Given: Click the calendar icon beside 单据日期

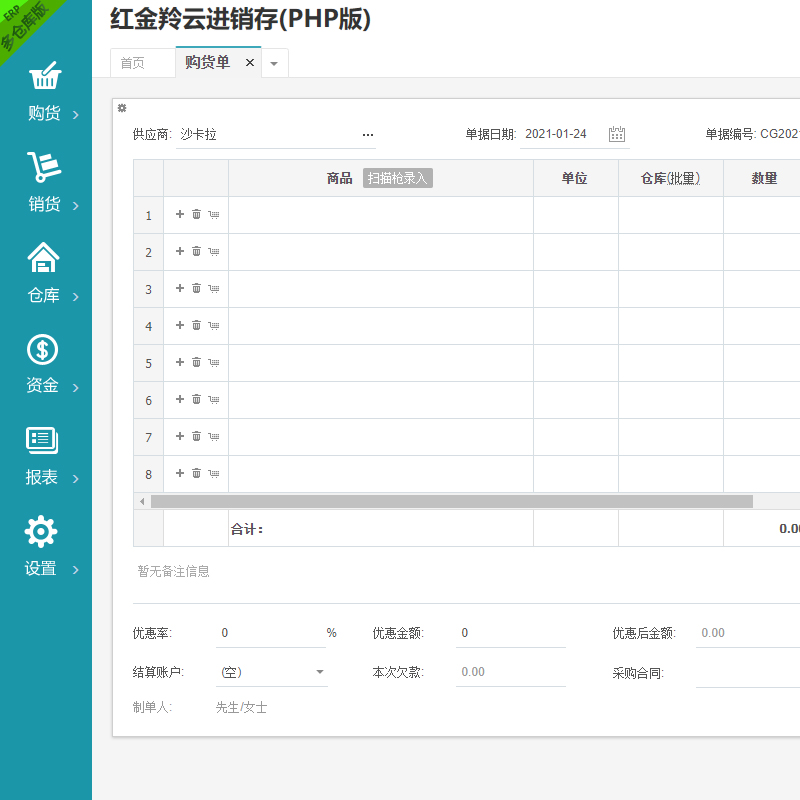Looking at the screenshot, I should click(617, 134).
